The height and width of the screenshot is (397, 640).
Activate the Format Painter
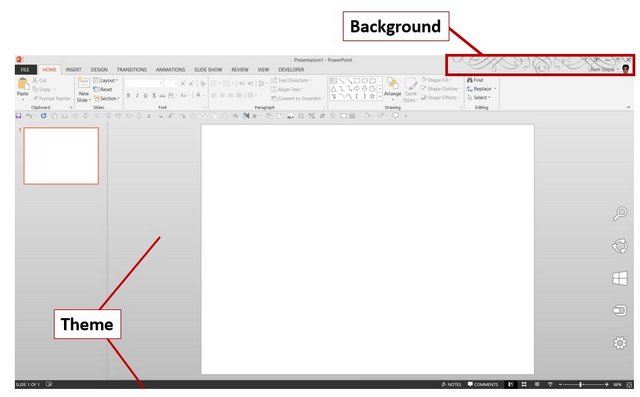coord(52,98)
